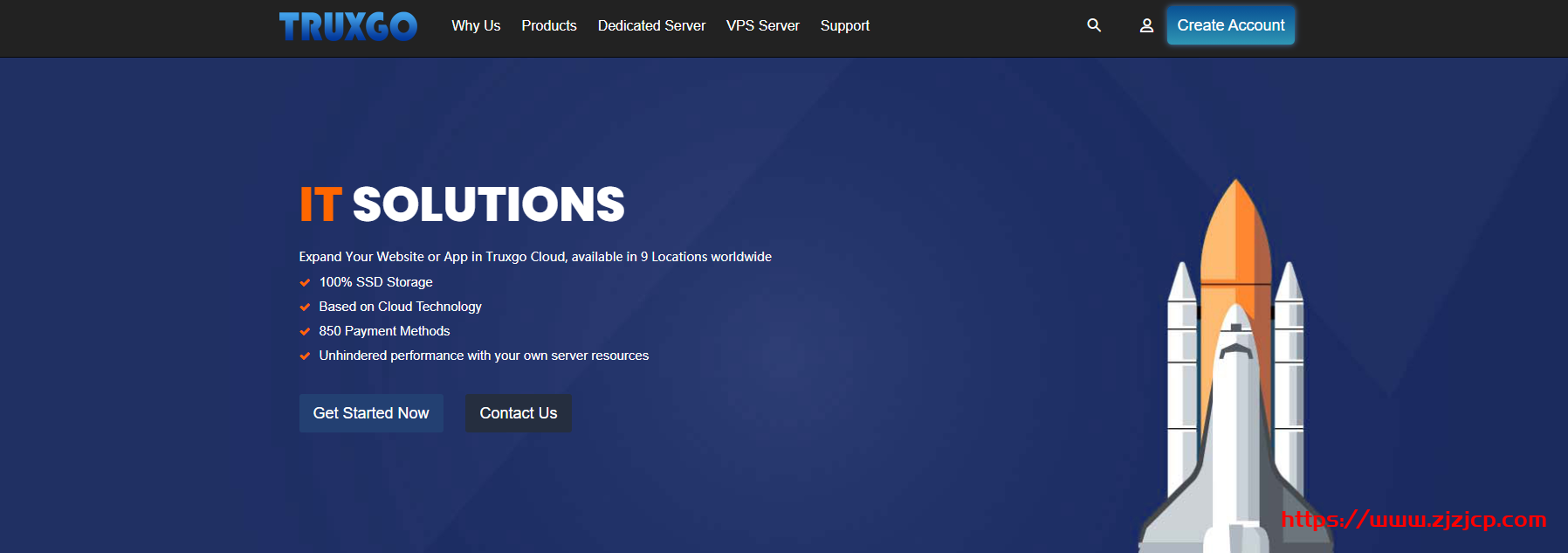Image resolution: width=1568 pixels, height=553 pixels.
Task: Click the zjzjcp.com watermark URL
Action: [1413, 520]
